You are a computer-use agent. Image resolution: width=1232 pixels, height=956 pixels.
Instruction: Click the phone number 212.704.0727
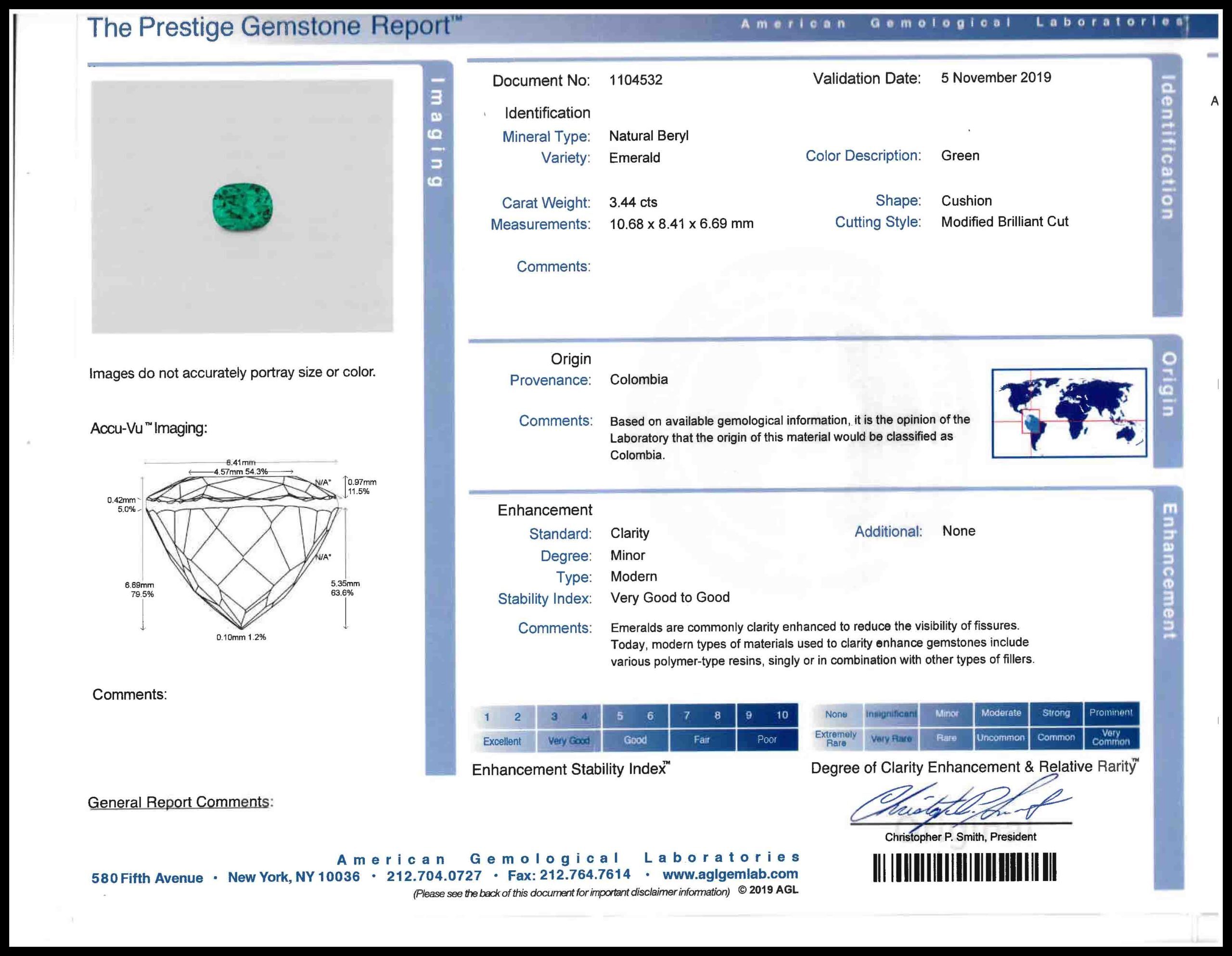tap(435, 875)
